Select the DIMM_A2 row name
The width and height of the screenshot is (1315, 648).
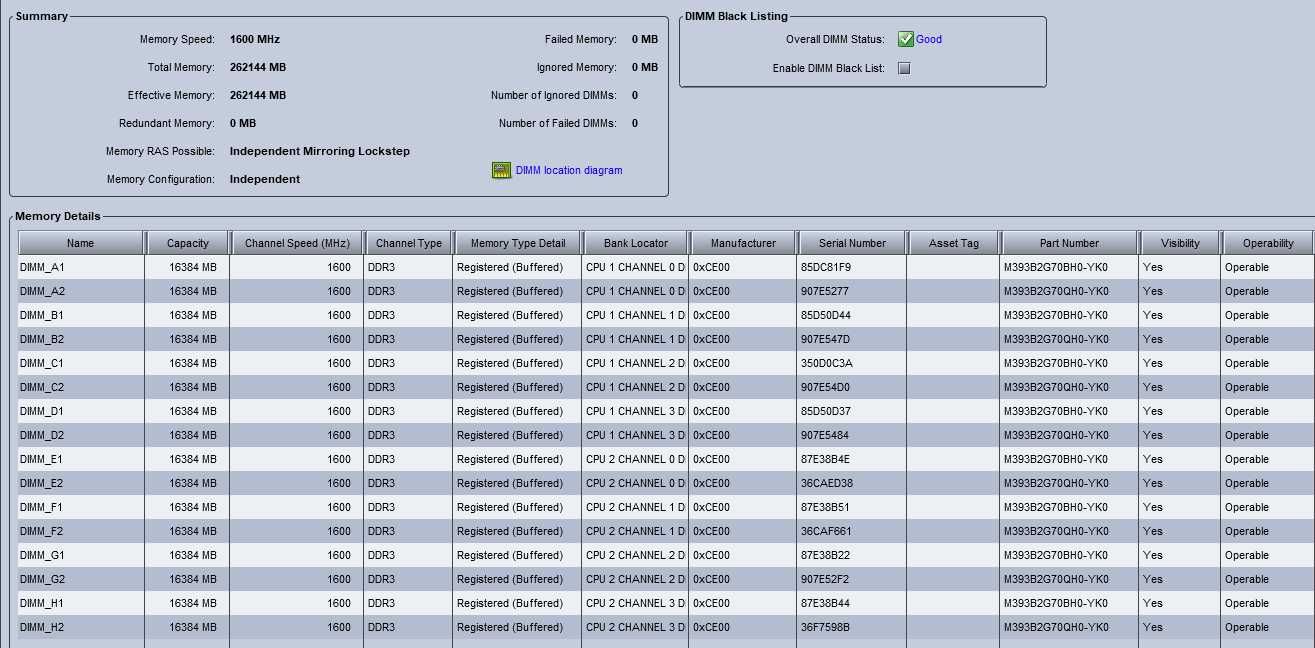(42, 291)
